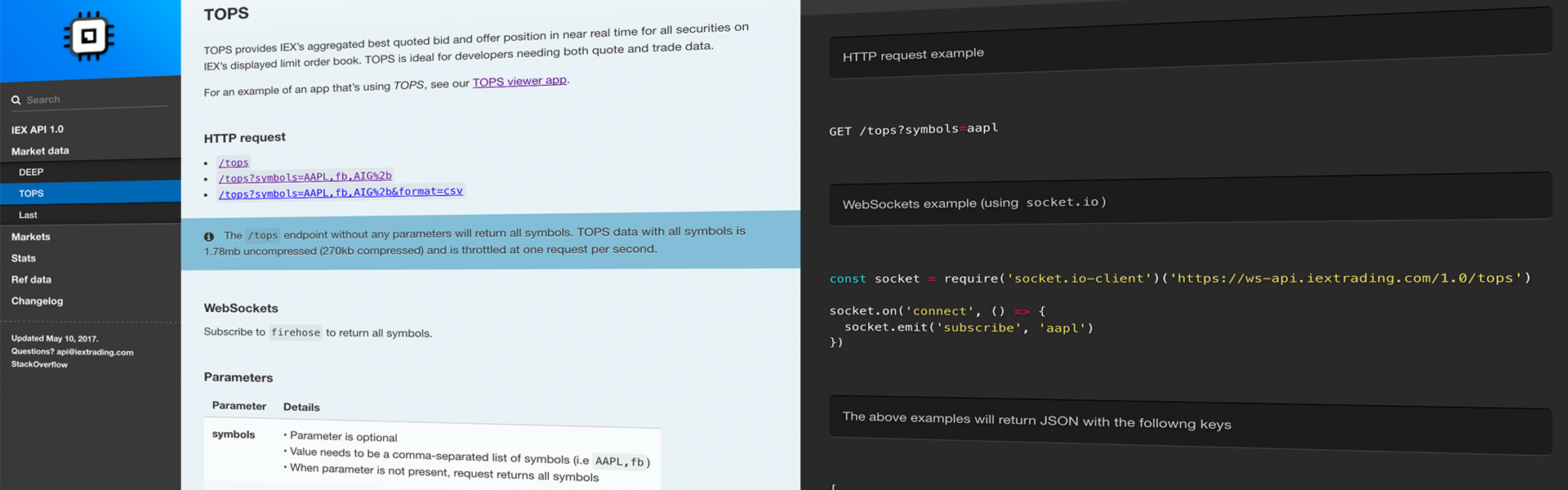
Task: Click the 'WebSockets example' code header
Action: point(1190,199)
